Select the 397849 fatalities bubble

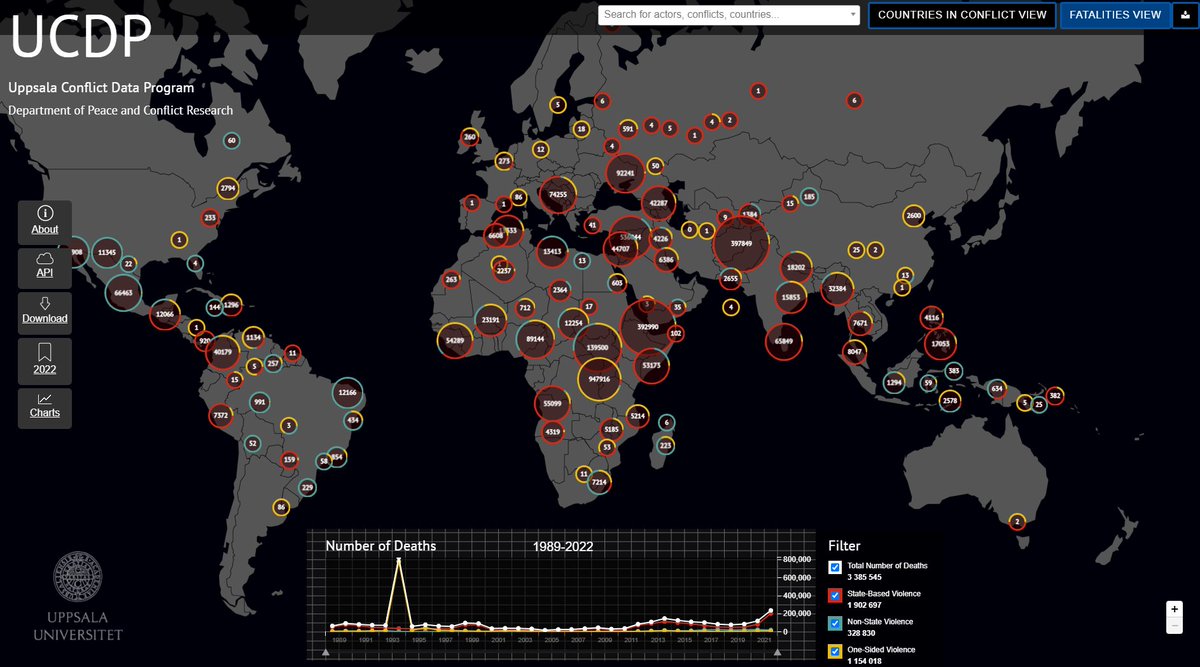(x=741, y=243)
